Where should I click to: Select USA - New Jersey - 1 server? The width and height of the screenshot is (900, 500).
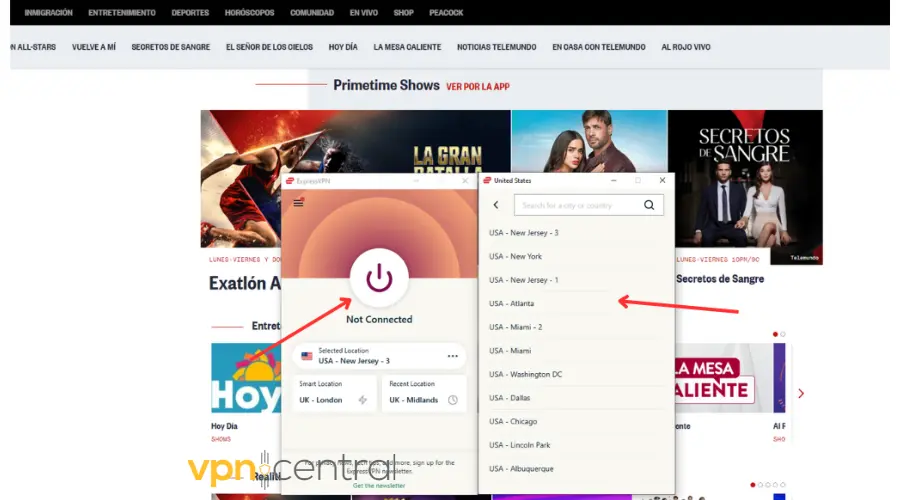coord(576,280)
